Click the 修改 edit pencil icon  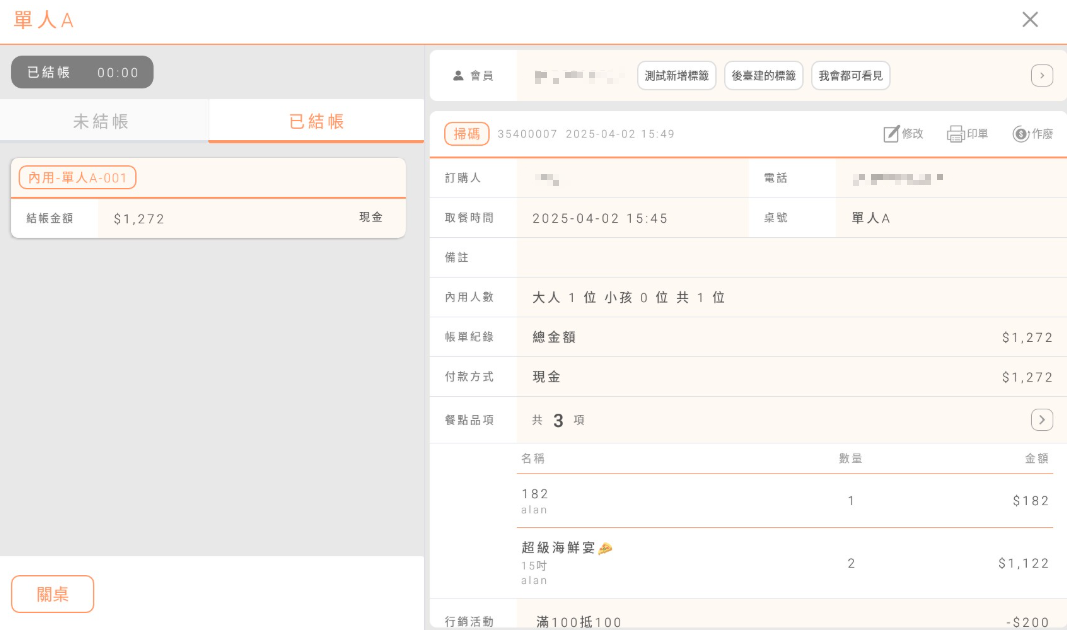(x=892, y=134)
